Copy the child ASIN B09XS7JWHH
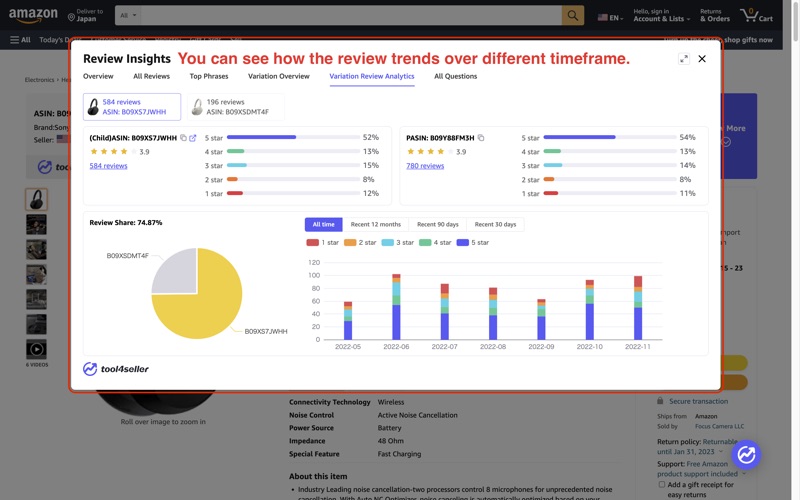Image resolution: width=800 pixels, height=500 pixels. point(183,138)
